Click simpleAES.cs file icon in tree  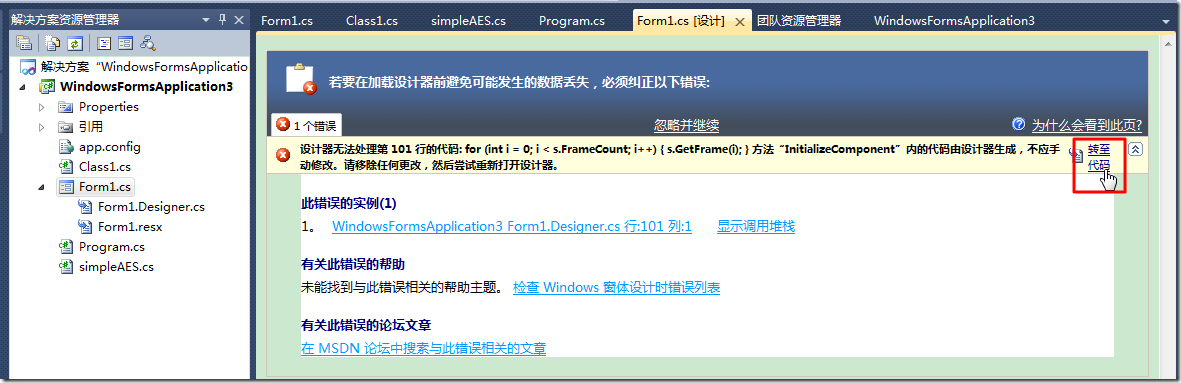pos(66,266)
